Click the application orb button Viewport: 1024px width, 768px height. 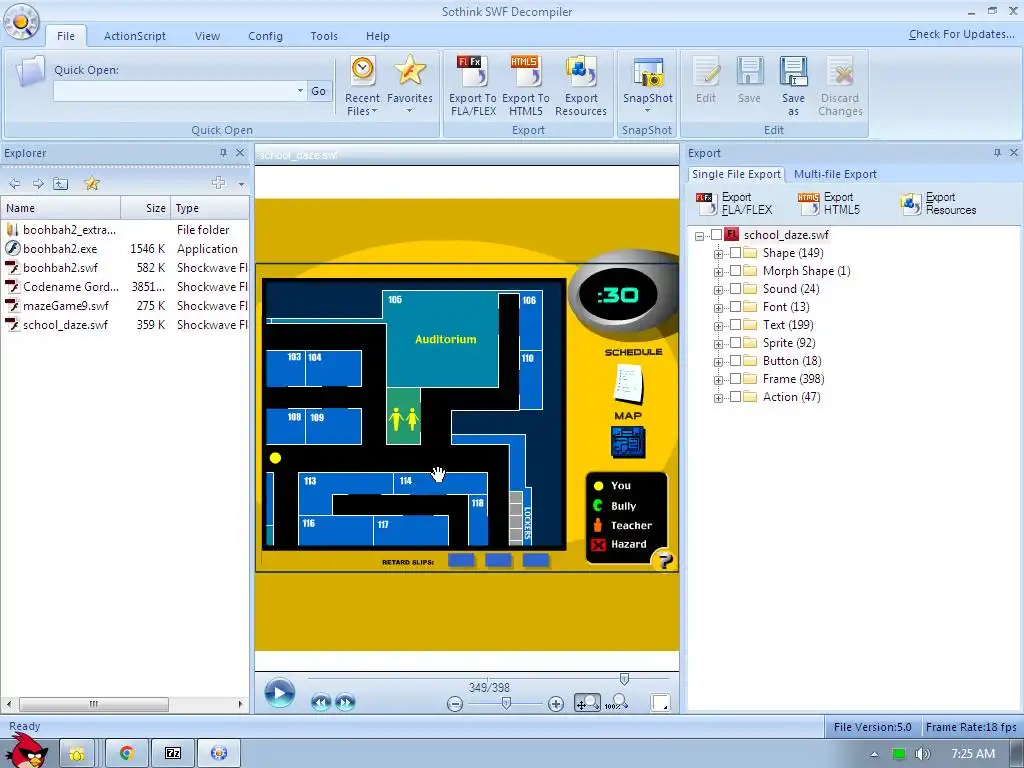(x=21, y=22)
